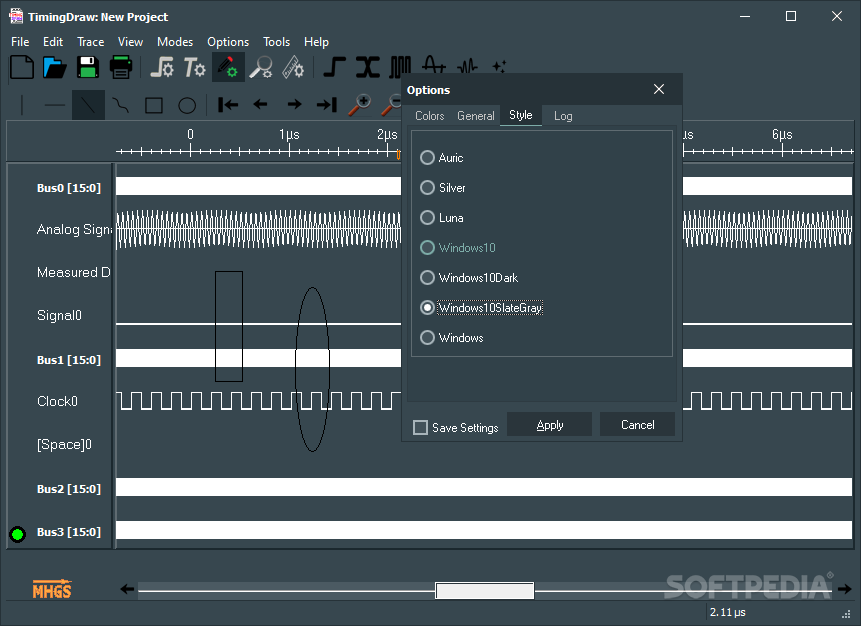Open the View menu
The image size is (861, 626).
(130, 42)
